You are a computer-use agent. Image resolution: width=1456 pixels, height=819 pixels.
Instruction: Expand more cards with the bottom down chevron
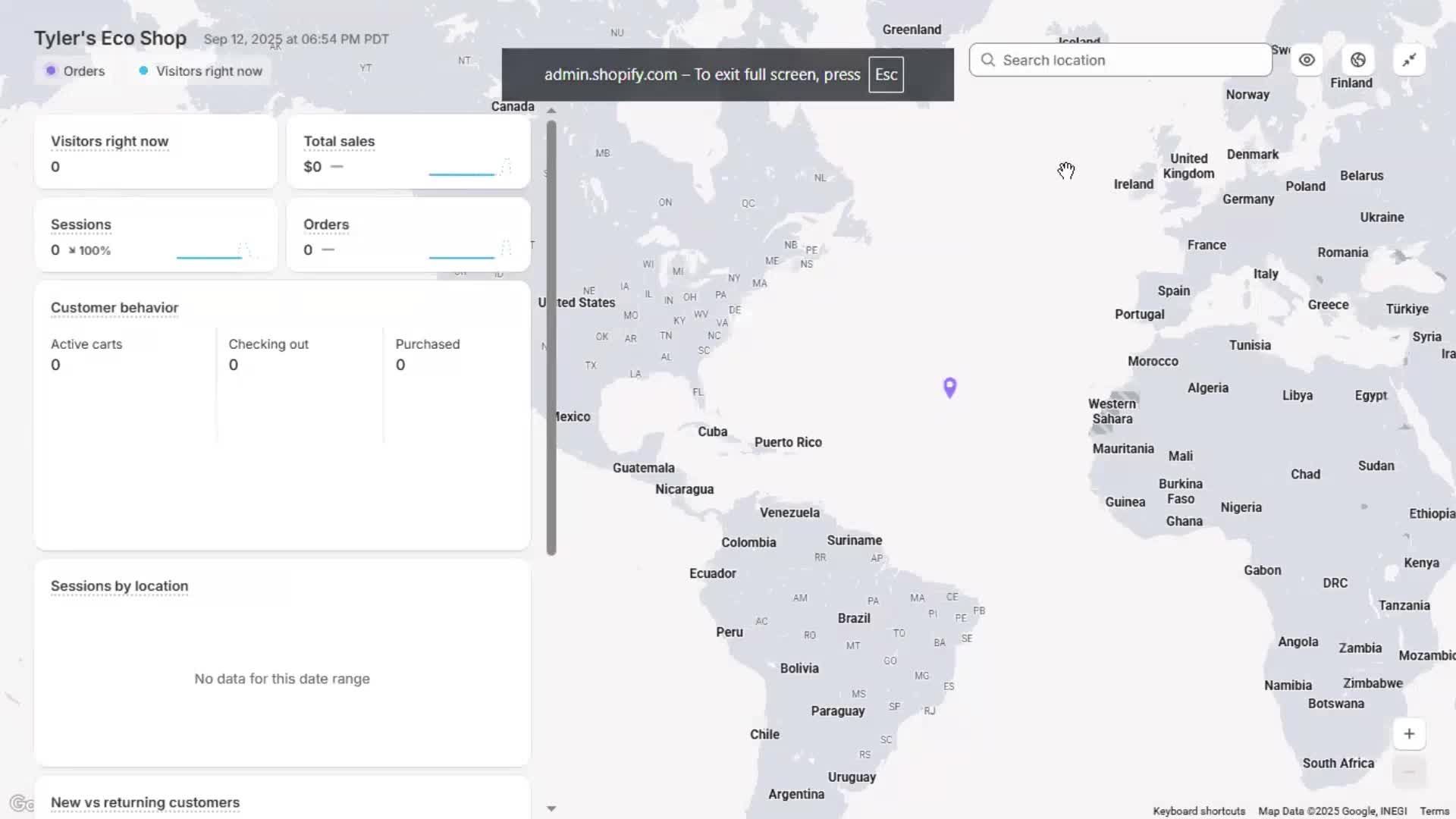point(551,808)
